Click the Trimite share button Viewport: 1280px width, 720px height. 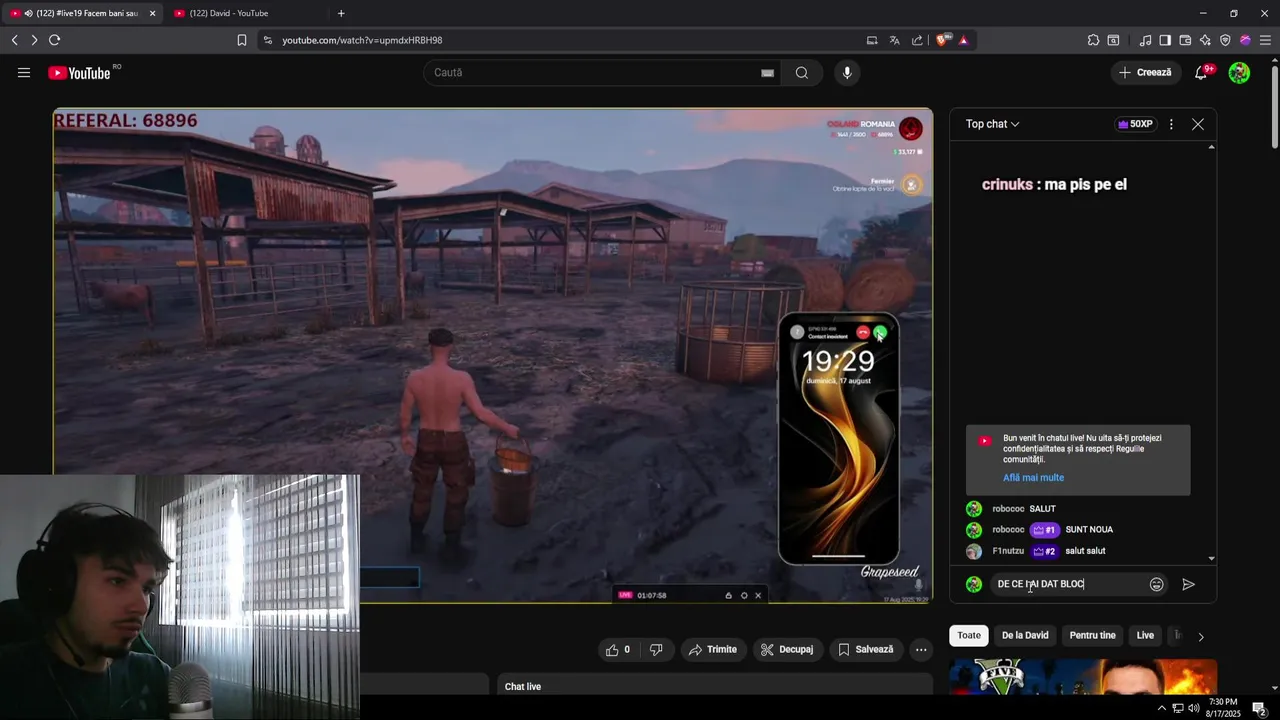pos(714,650)
